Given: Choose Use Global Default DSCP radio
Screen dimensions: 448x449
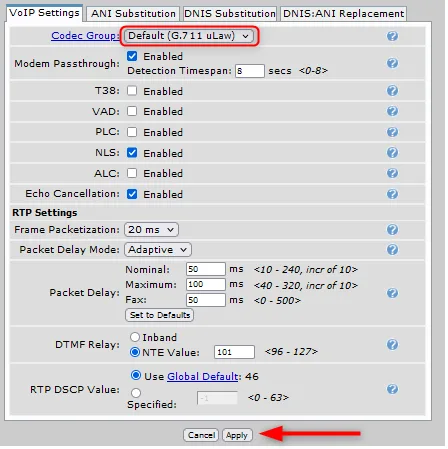Looking at the screenshot, I should tap(136, 375).
